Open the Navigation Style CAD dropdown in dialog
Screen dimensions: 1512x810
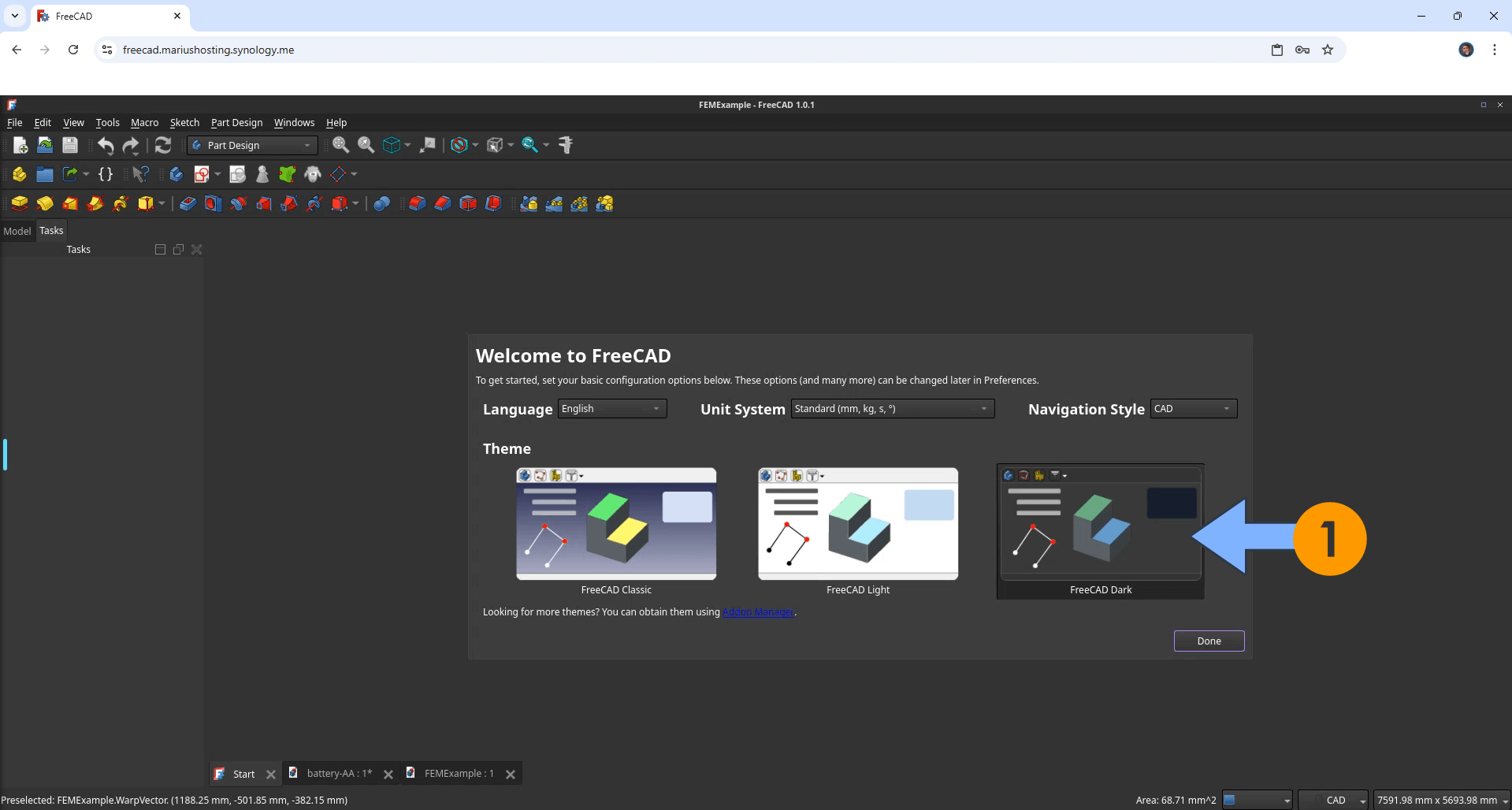click(x=1194, y=409)
